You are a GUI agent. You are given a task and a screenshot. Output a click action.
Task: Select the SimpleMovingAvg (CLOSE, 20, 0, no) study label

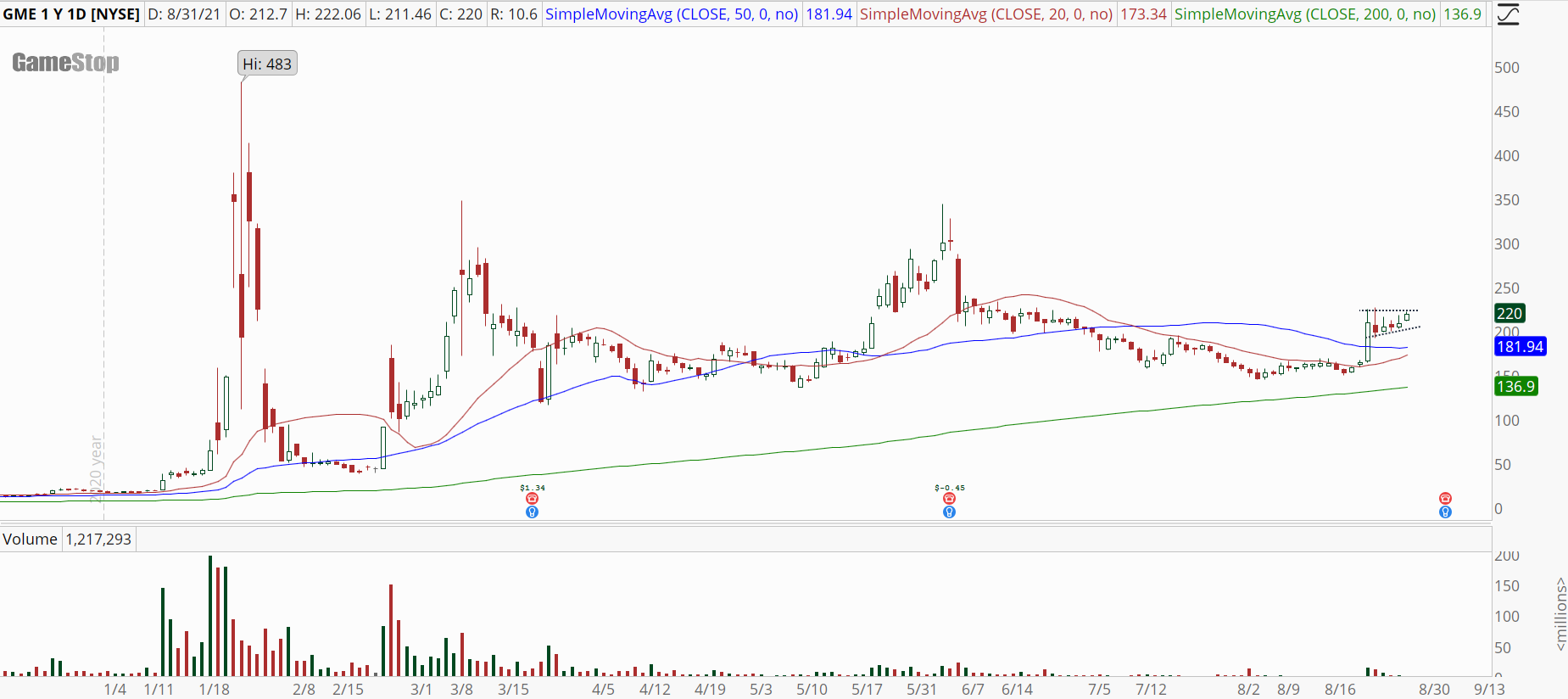(986, 14)
